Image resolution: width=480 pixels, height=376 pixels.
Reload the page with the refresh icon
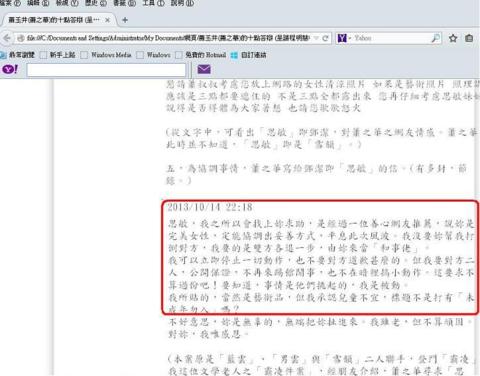click(325, 38)
